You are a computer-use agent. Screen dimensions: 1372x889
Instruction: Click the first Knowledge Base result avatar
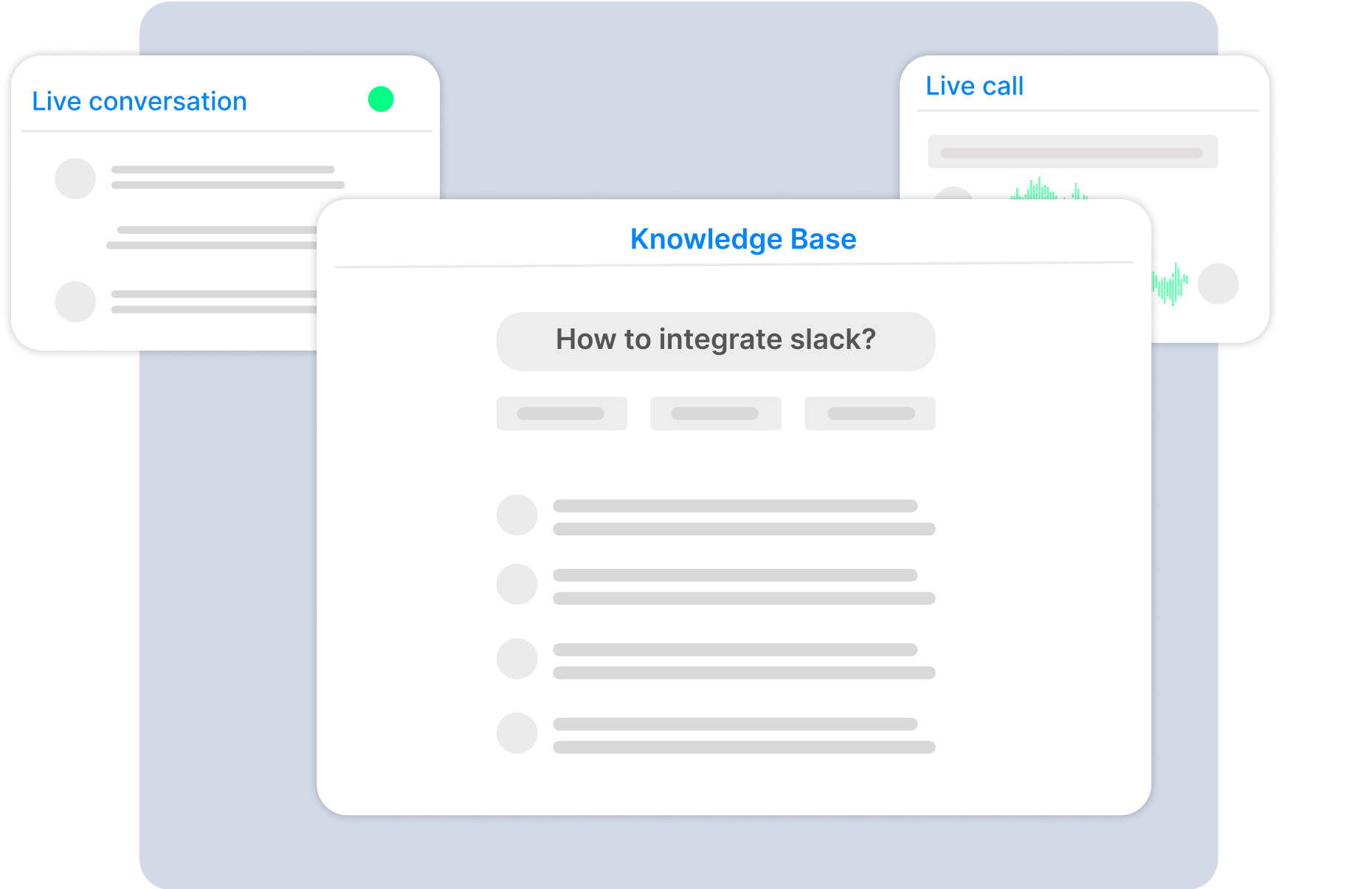click(x=517, y=515)
